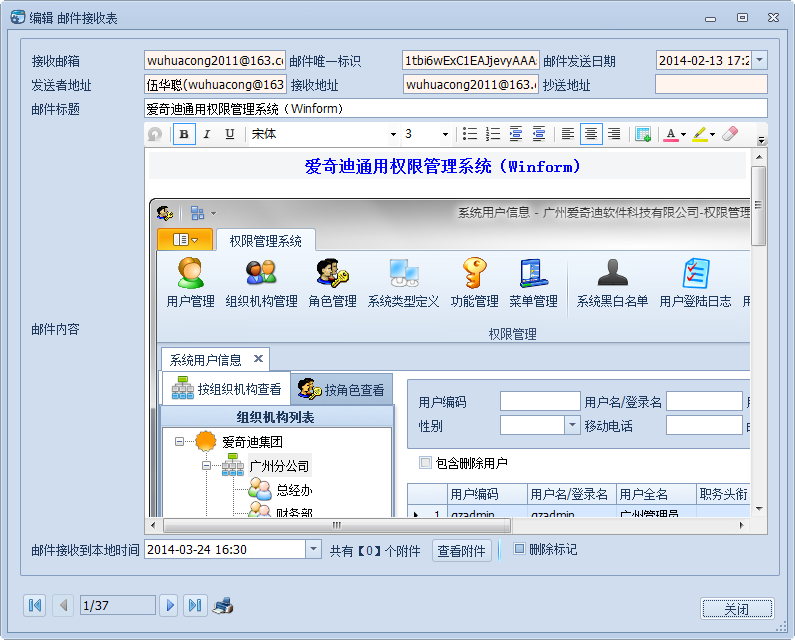Viewport: 795px width, 640px height.
Task: Jump to the last record
Action: tap(195, 605)
